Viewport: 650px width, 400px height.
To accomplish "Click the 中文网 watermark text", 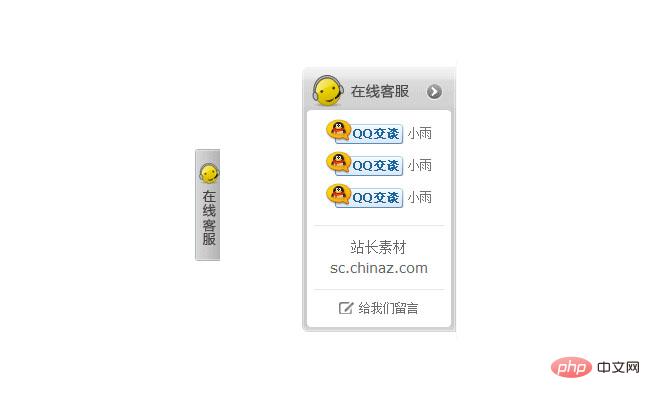I will coord(618,367).
